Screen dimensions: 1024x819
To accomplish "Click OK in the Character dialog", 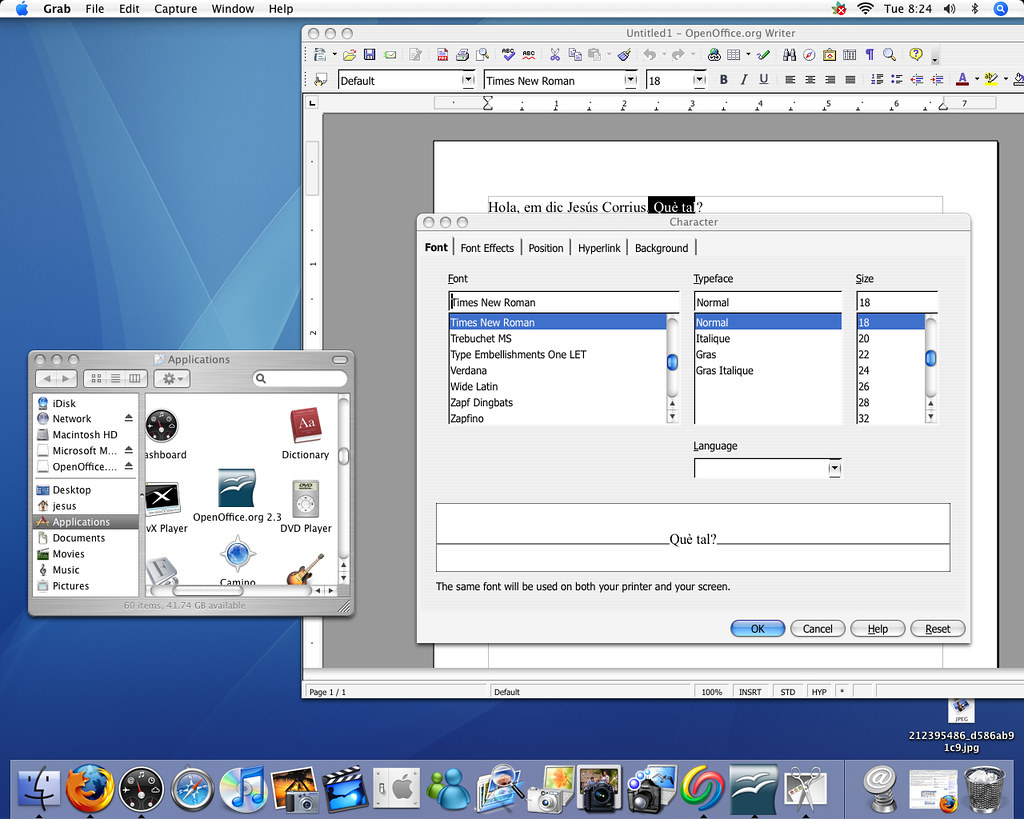I will click(x=758, y=629).
